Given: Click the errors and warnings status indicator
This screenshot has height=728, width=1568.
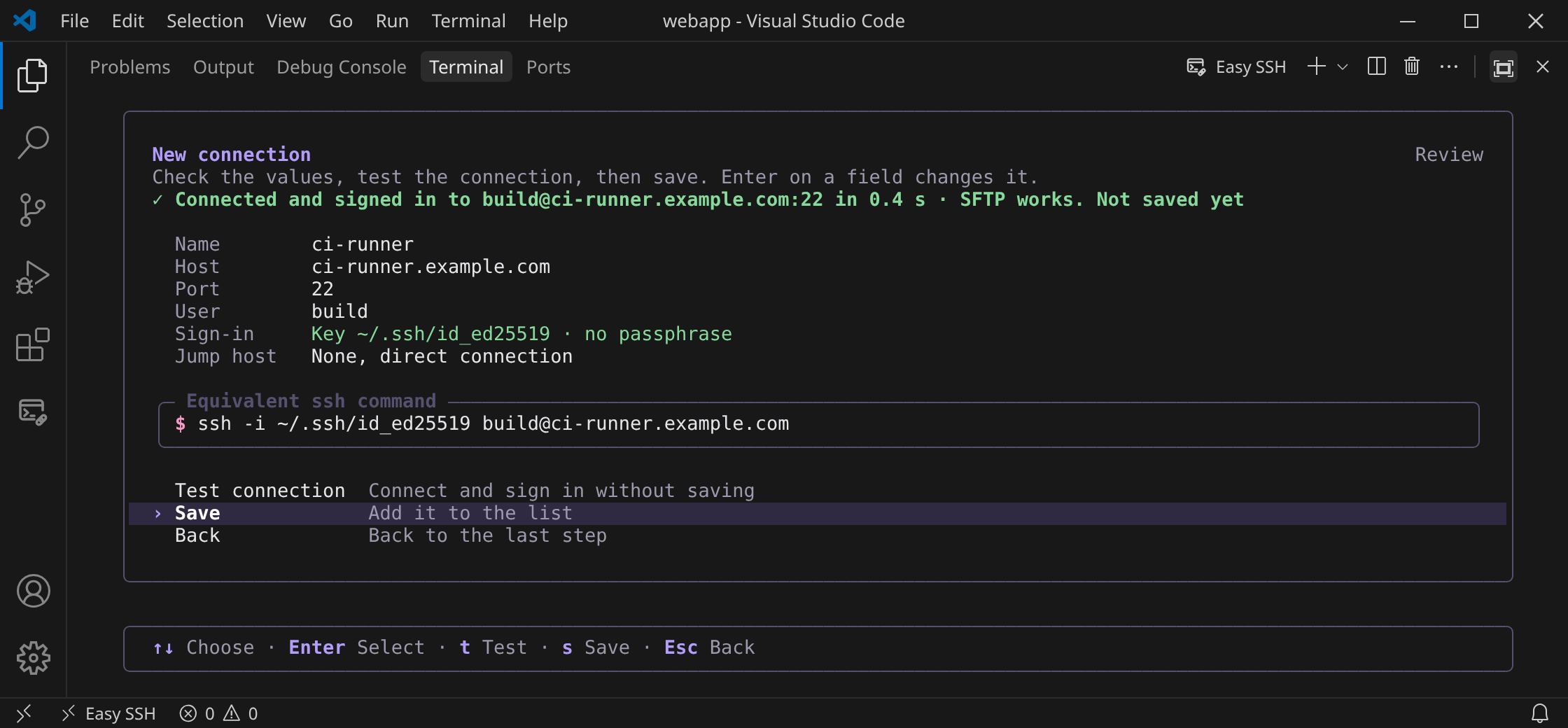Looking at the screenshot, I should pyautogui.click(x=219, y=713).
